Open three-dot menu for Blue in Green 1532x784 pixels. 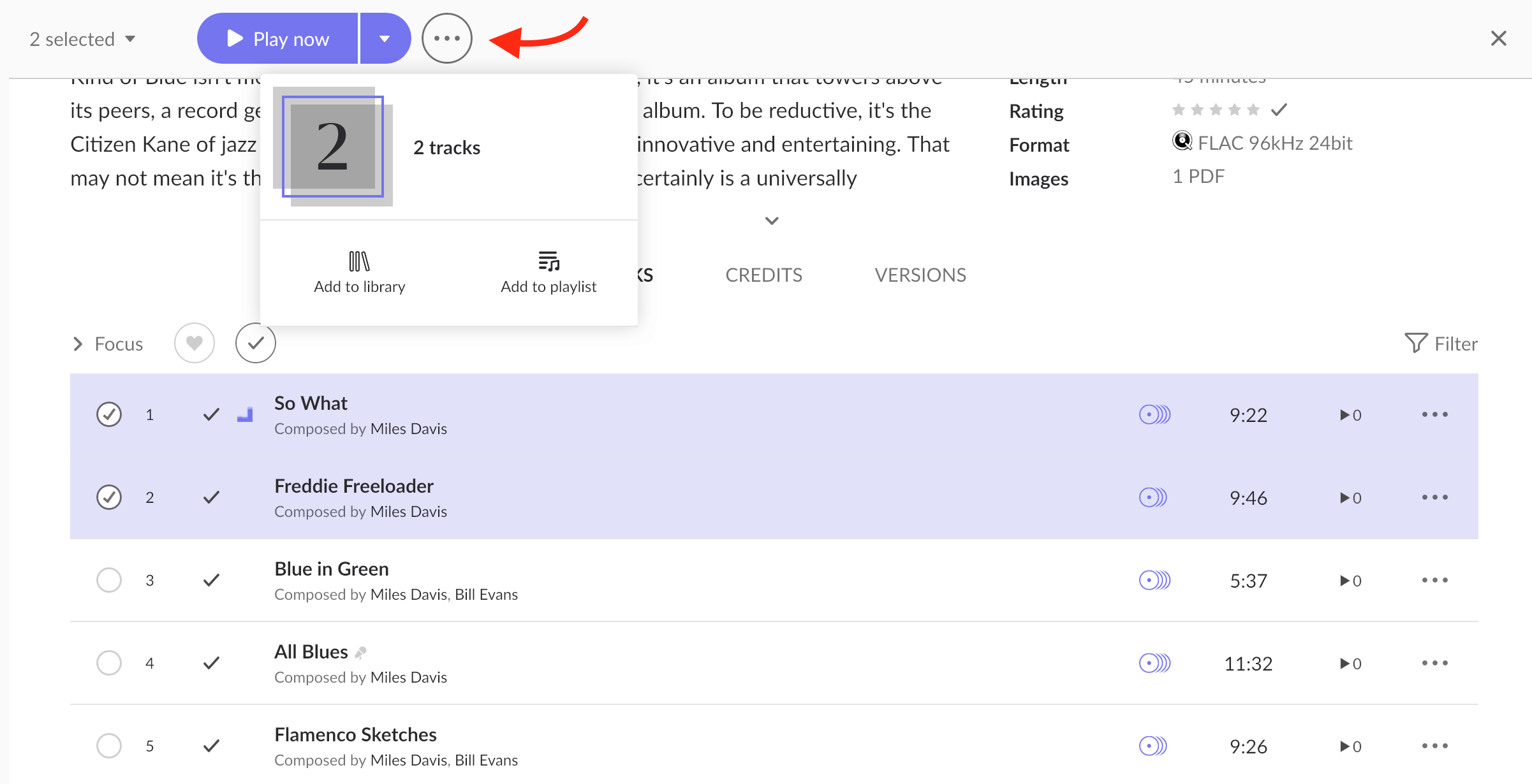point(1434,580)
